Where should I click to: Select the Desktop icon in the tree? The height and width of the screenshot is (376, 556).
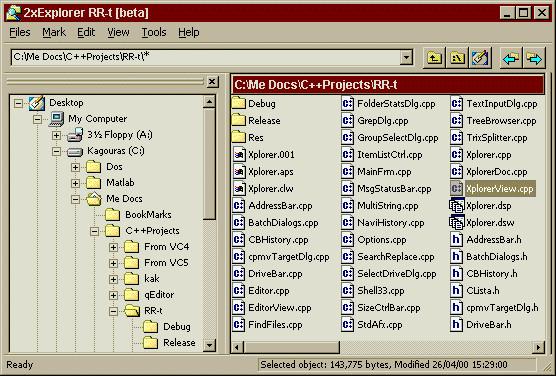pos(37,103)
